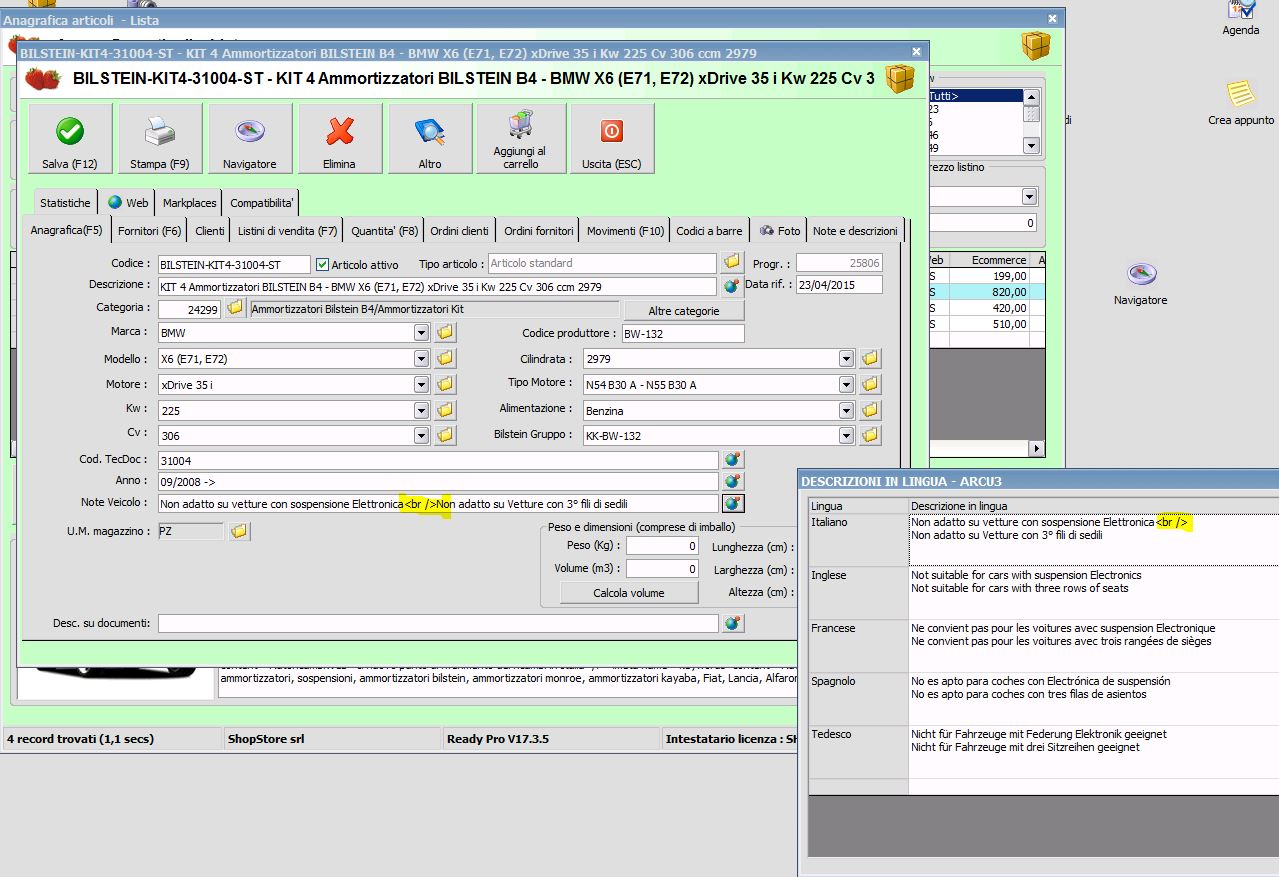
Task: Open the Altro magnifier button
Action: (x=430, y=139)
